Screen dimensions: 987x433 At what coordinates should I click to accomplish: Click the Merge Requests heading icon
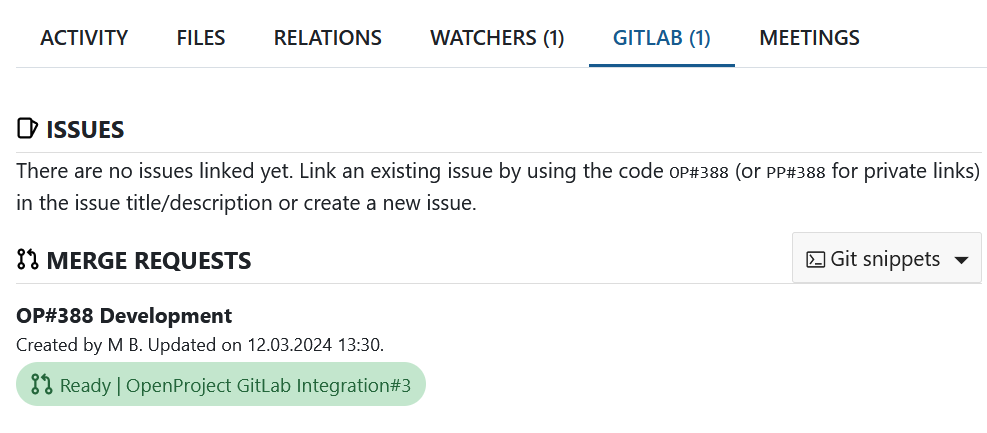click(x=28, y=261)
